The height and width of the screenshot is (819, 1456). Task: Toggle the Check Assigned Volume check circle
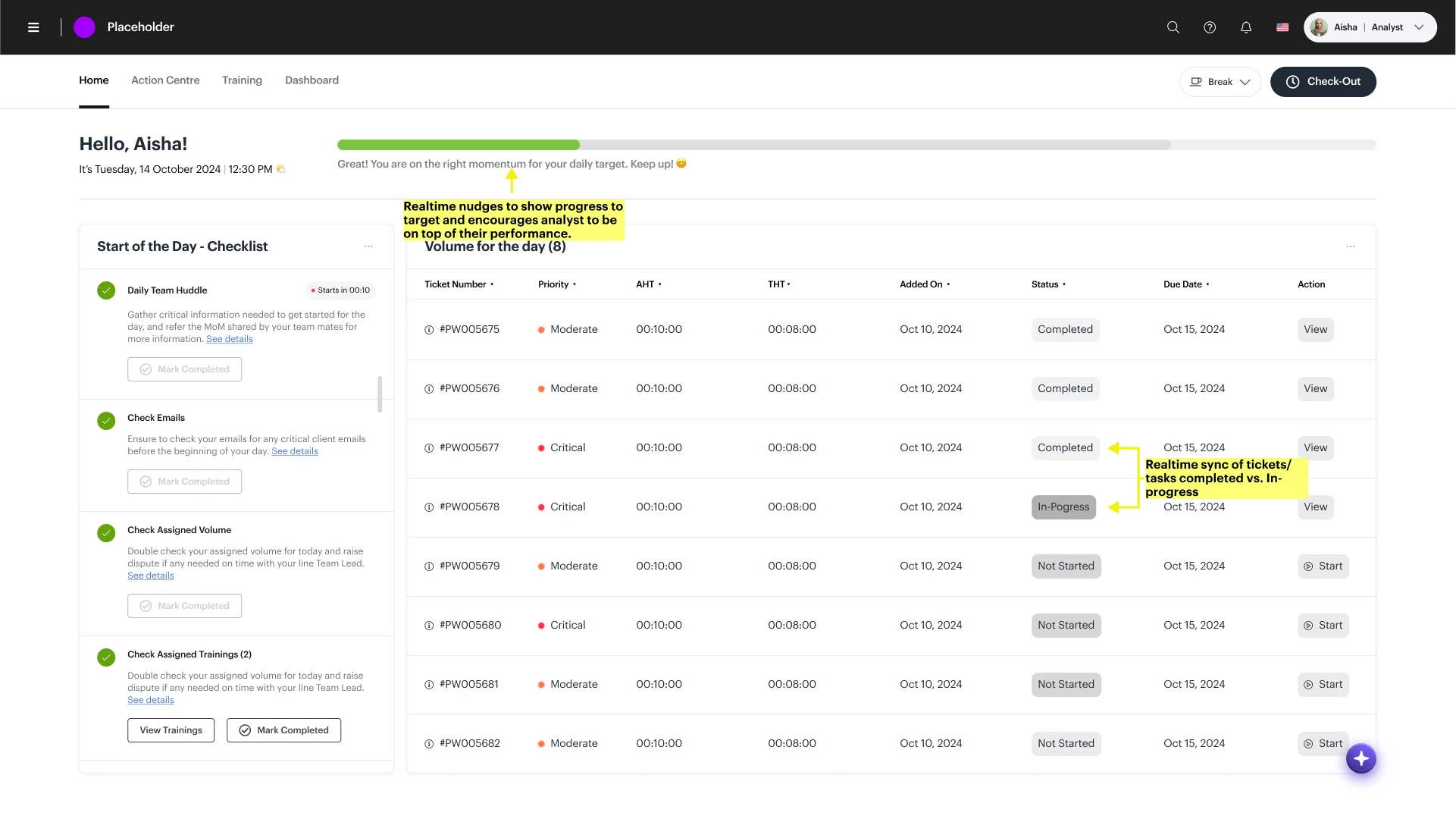(x=106, y=533)
